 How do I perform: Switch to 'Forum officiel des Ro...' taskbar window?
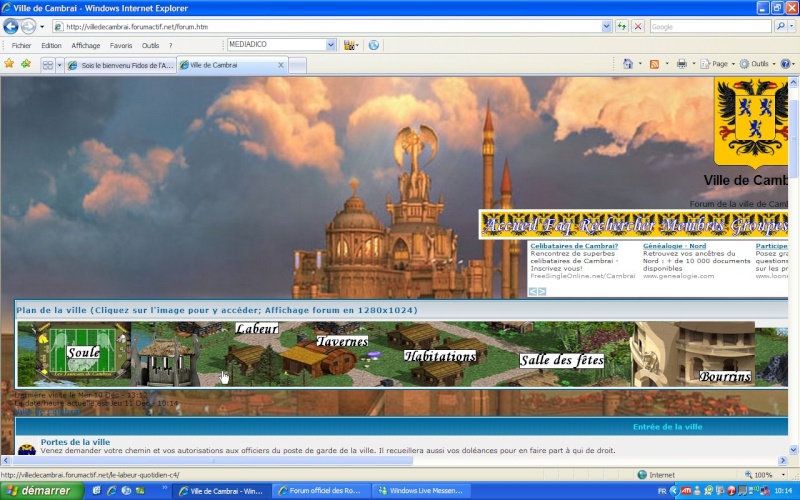pyautogui.click(x=322, y=491)
